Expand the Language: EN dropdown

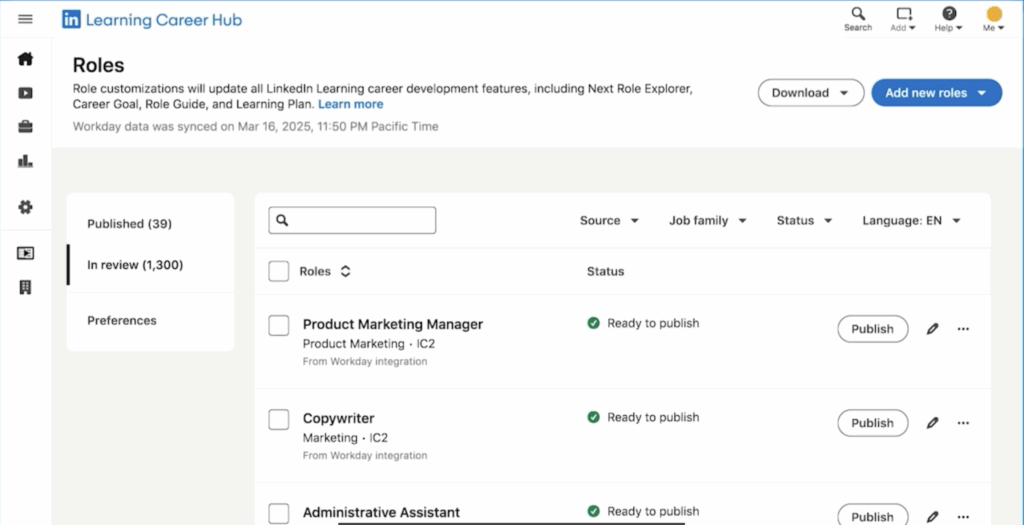[x=911, y=221]
